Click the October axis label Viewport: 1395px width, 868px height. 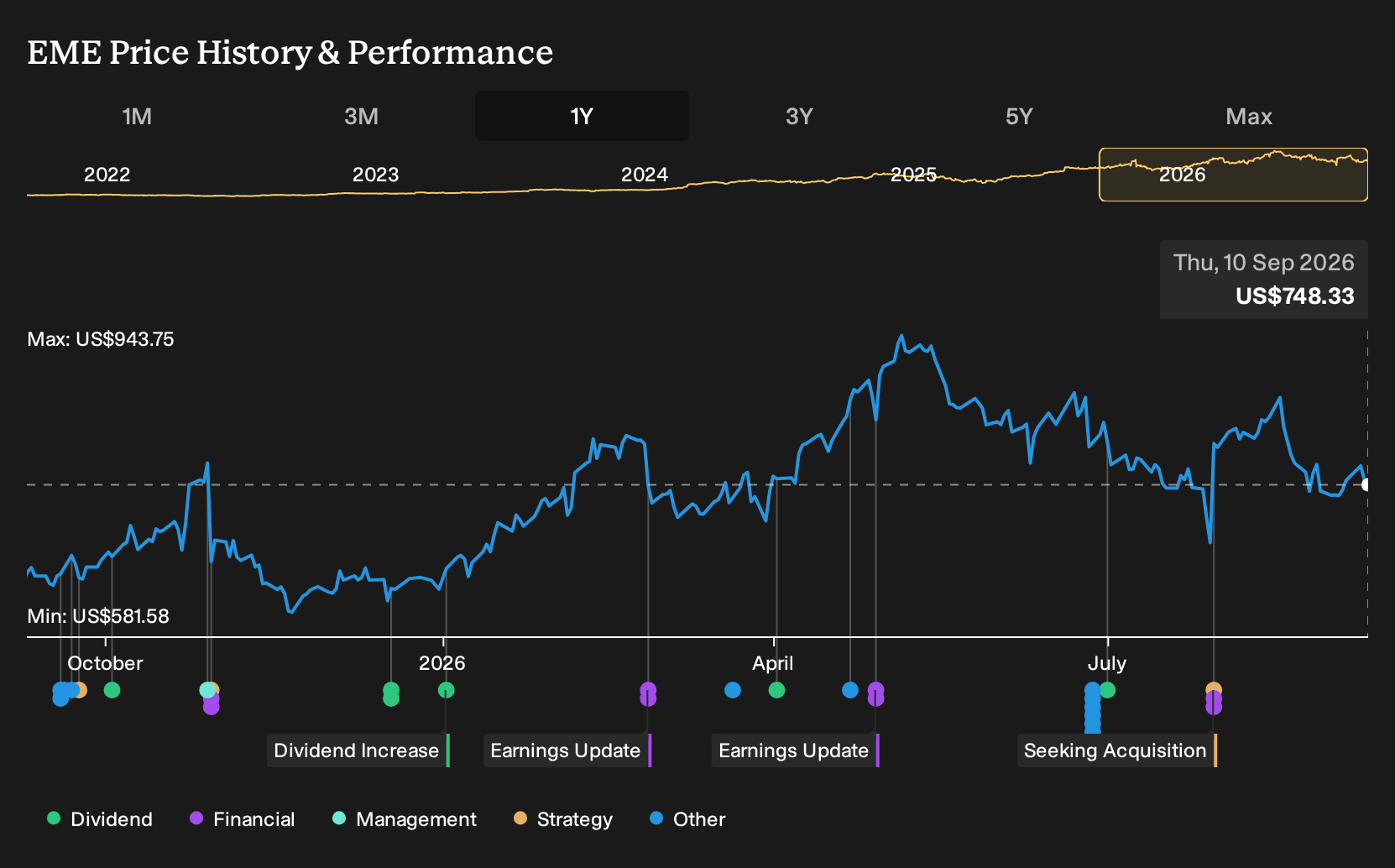tap(105, 663)
